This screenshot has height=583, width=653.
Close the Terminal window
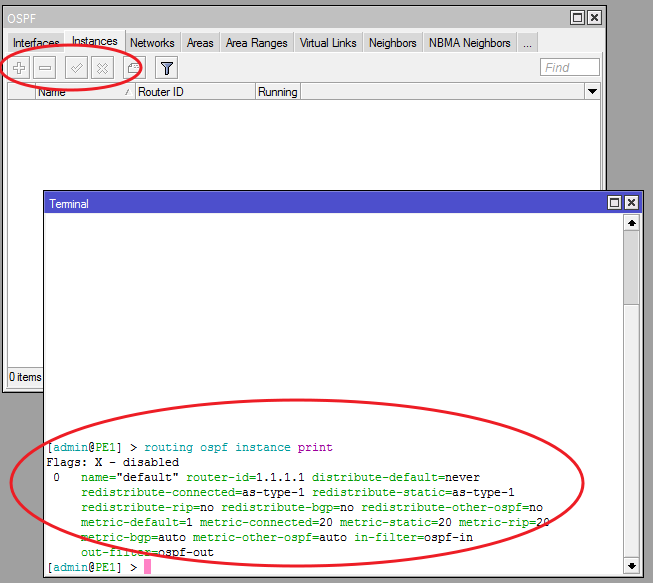pyautogui.click(x=631, y=202)
